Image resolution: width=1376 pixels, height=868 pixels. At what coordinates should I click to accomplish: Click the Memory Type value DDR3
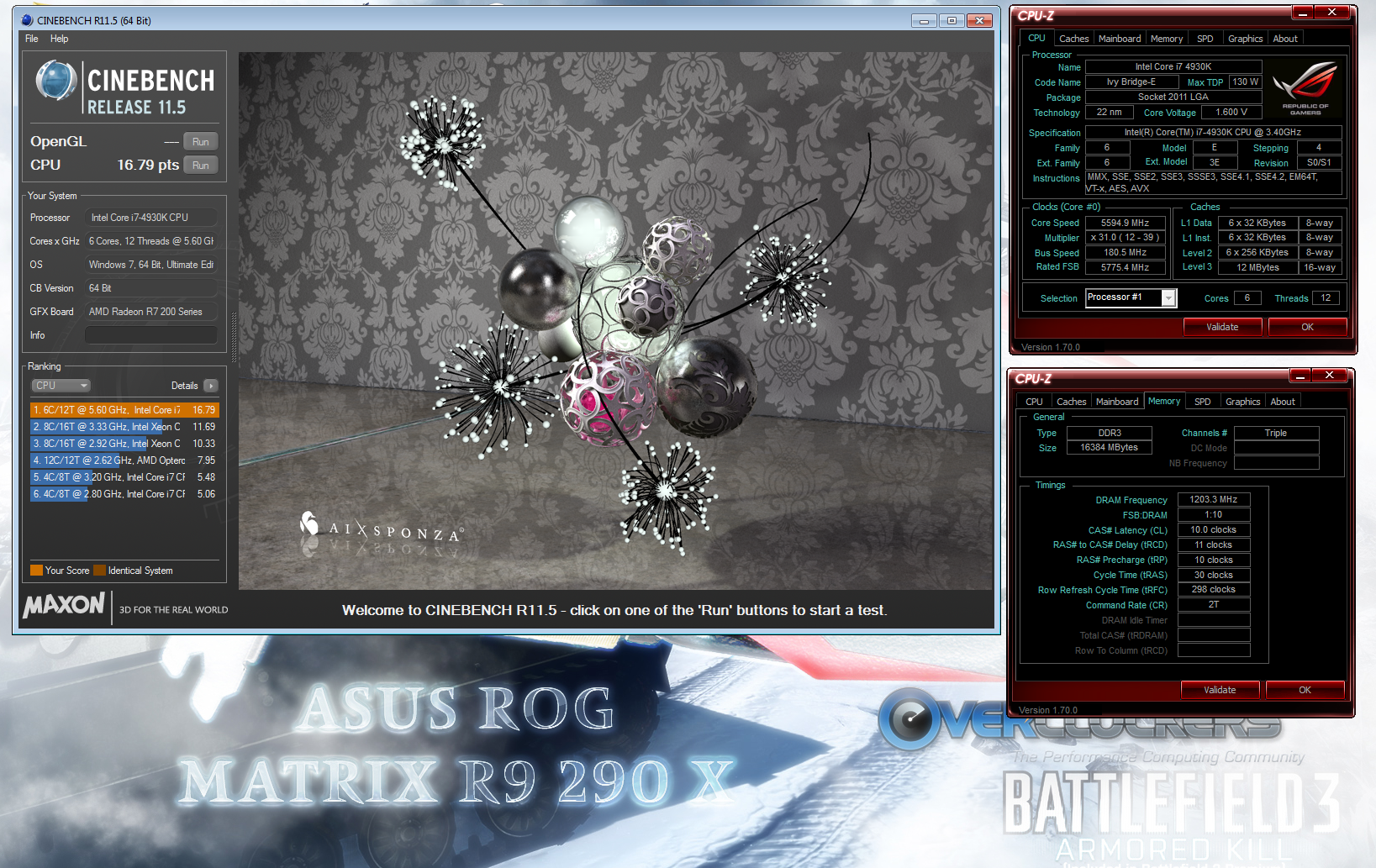(1109, 434)
